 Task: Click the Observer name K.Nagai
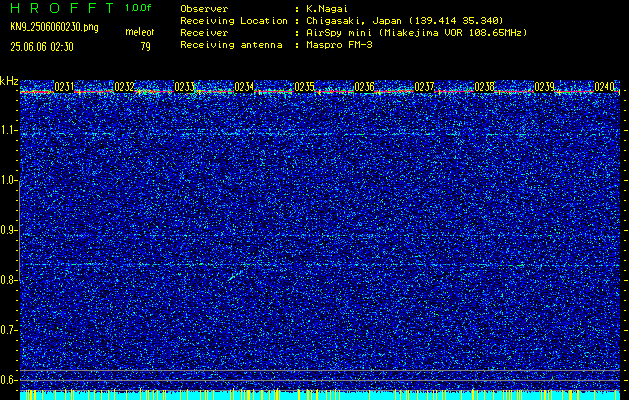[325, 9]
